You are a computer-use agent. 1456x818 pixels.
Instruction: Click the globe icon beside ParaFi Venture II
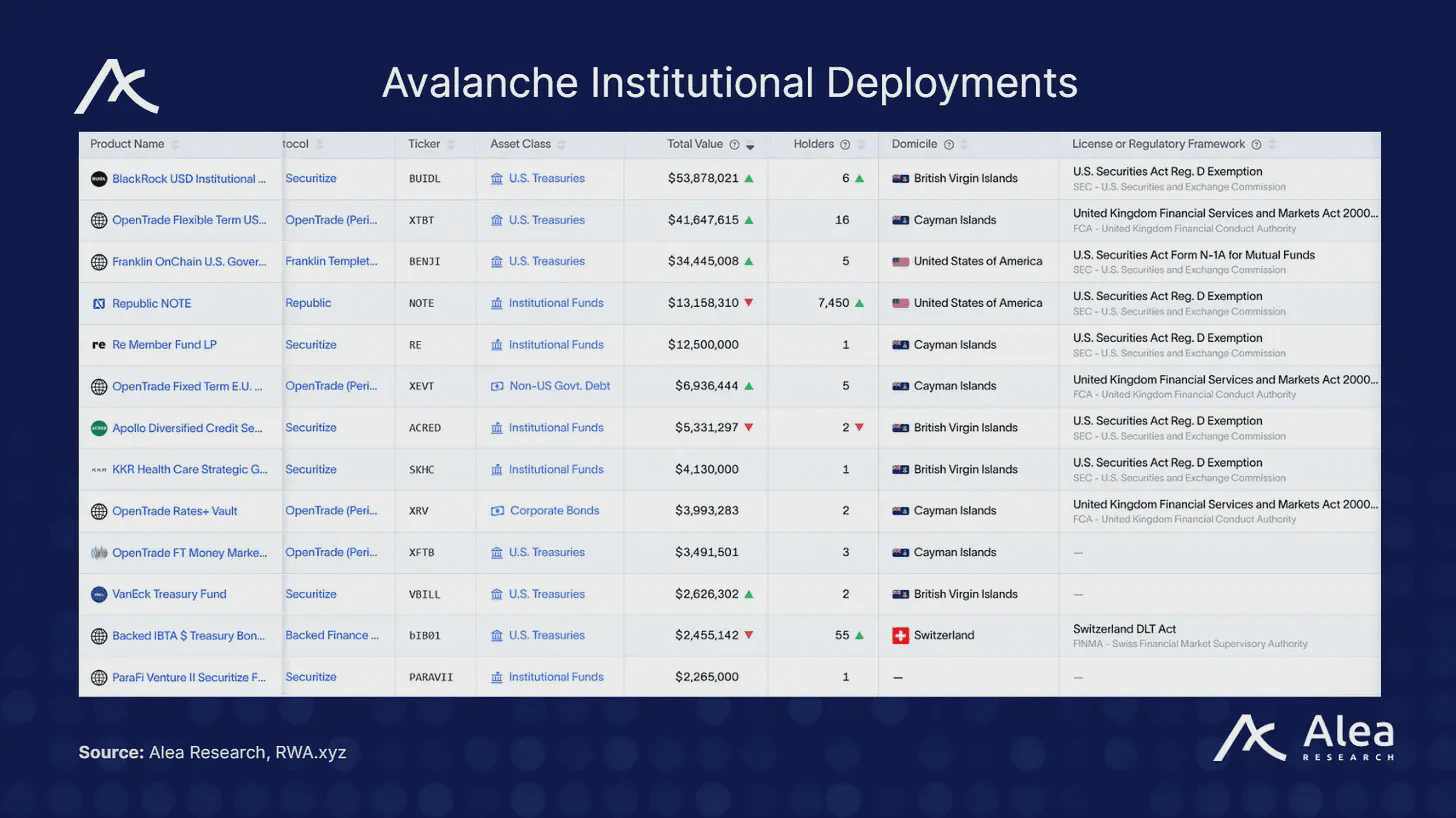tap(99, 678)
